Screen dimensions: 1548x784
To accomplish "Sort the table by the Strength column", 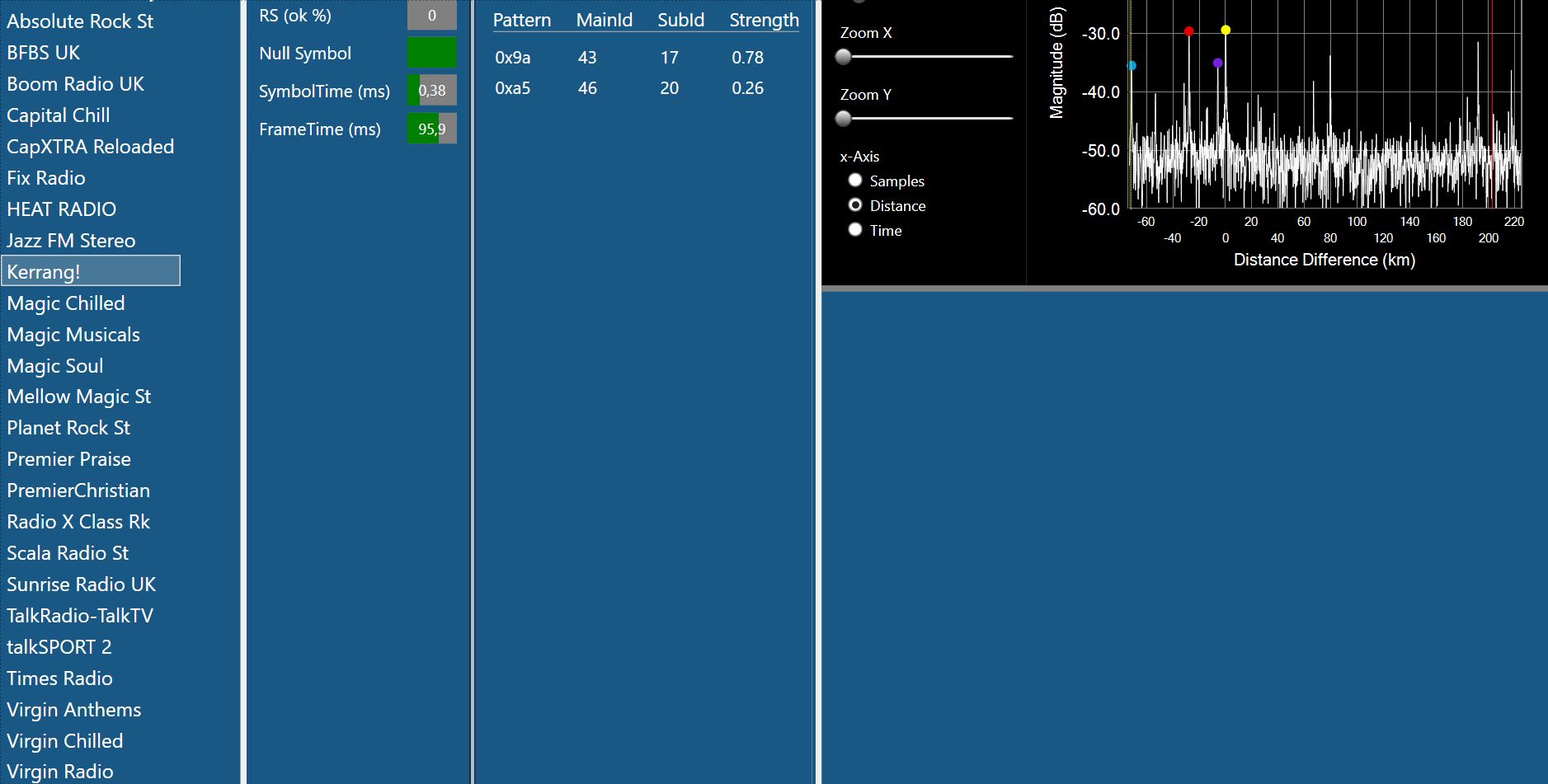I will click(764, 21).
